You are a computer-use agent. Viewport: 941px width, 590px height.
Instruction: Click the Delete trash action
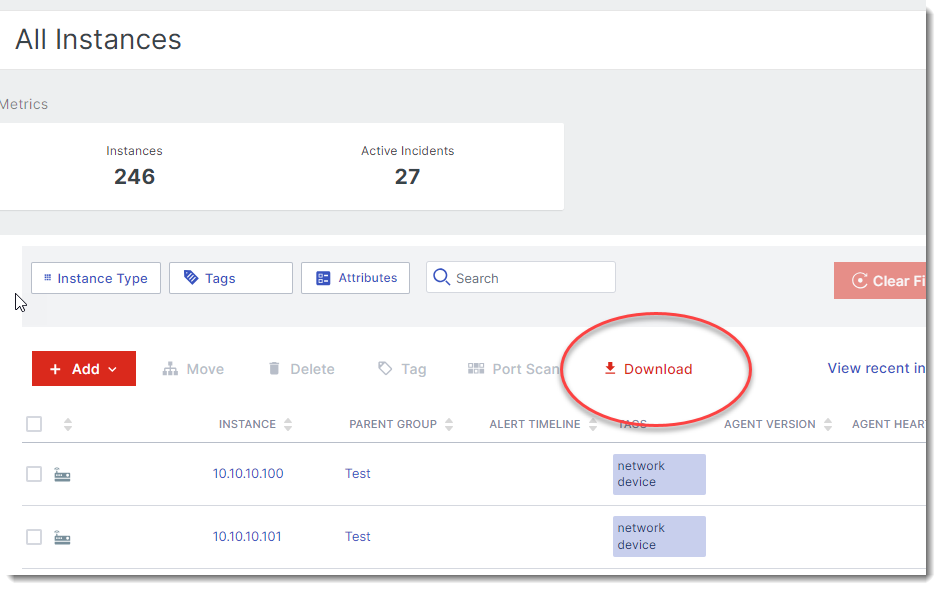pos(301,369)
